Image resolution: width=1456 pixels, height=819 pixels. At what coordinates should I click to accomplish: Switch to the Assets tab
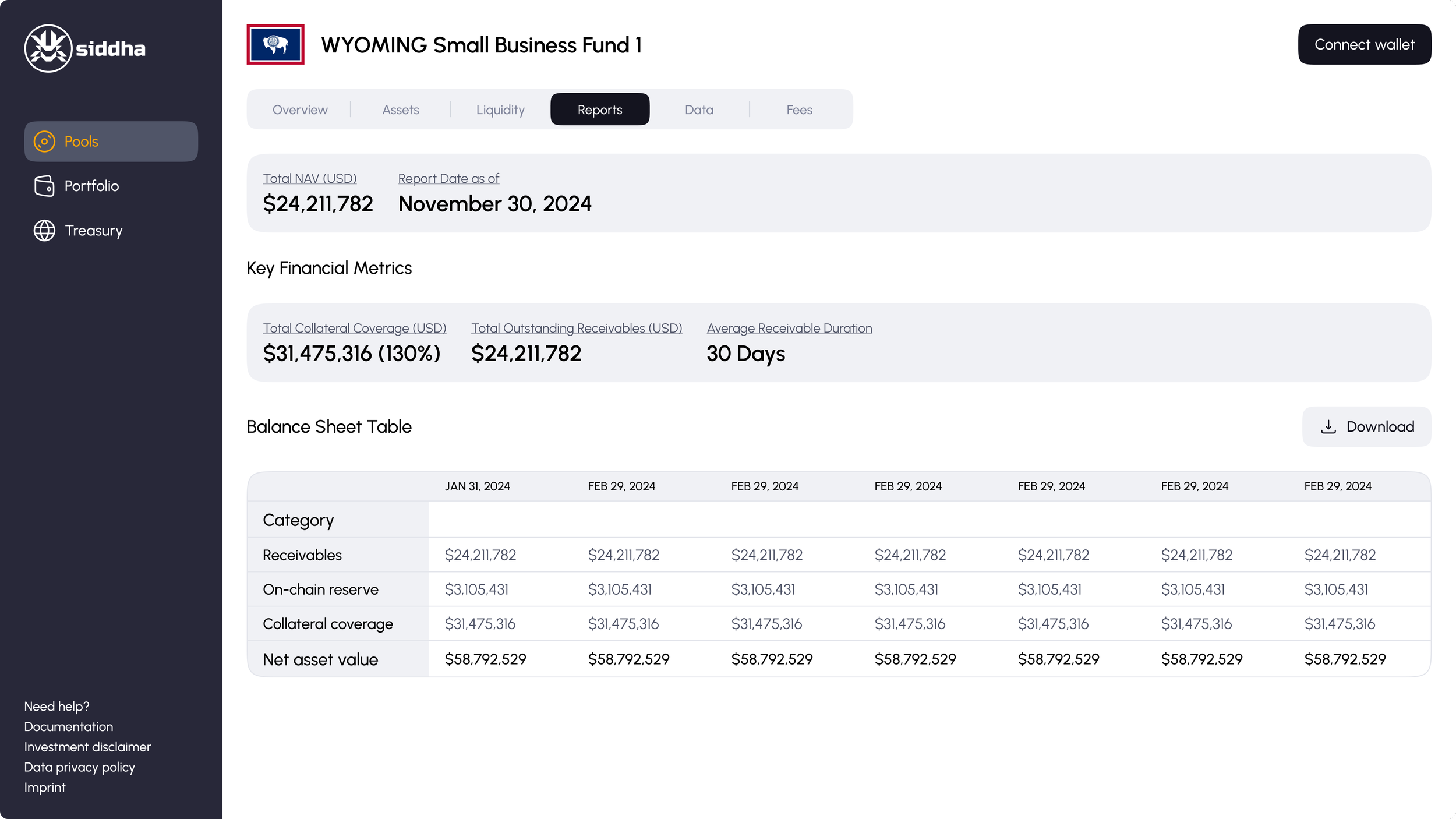click(401, 110)
